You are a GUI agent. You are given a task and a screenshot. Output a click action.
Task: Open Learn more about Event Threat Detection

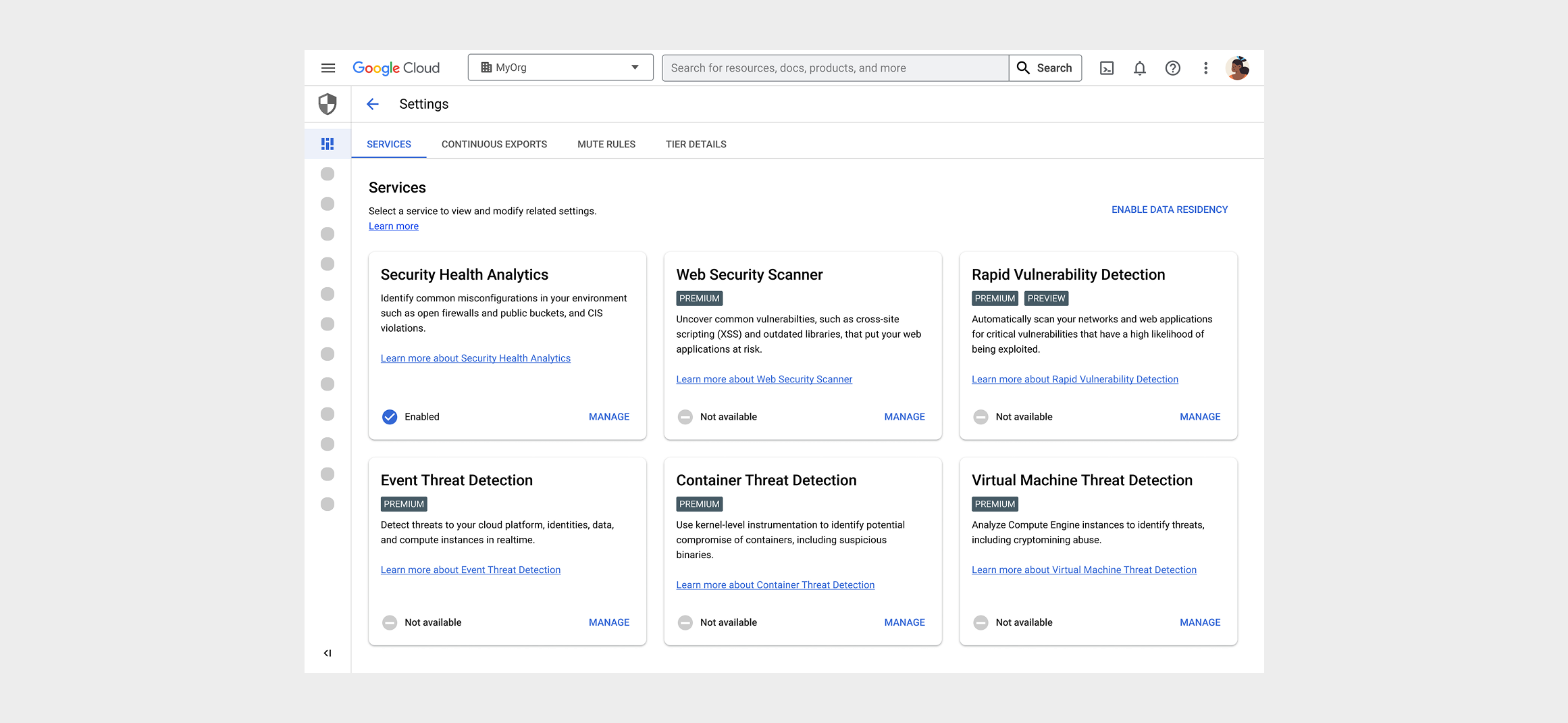point(471,570)
